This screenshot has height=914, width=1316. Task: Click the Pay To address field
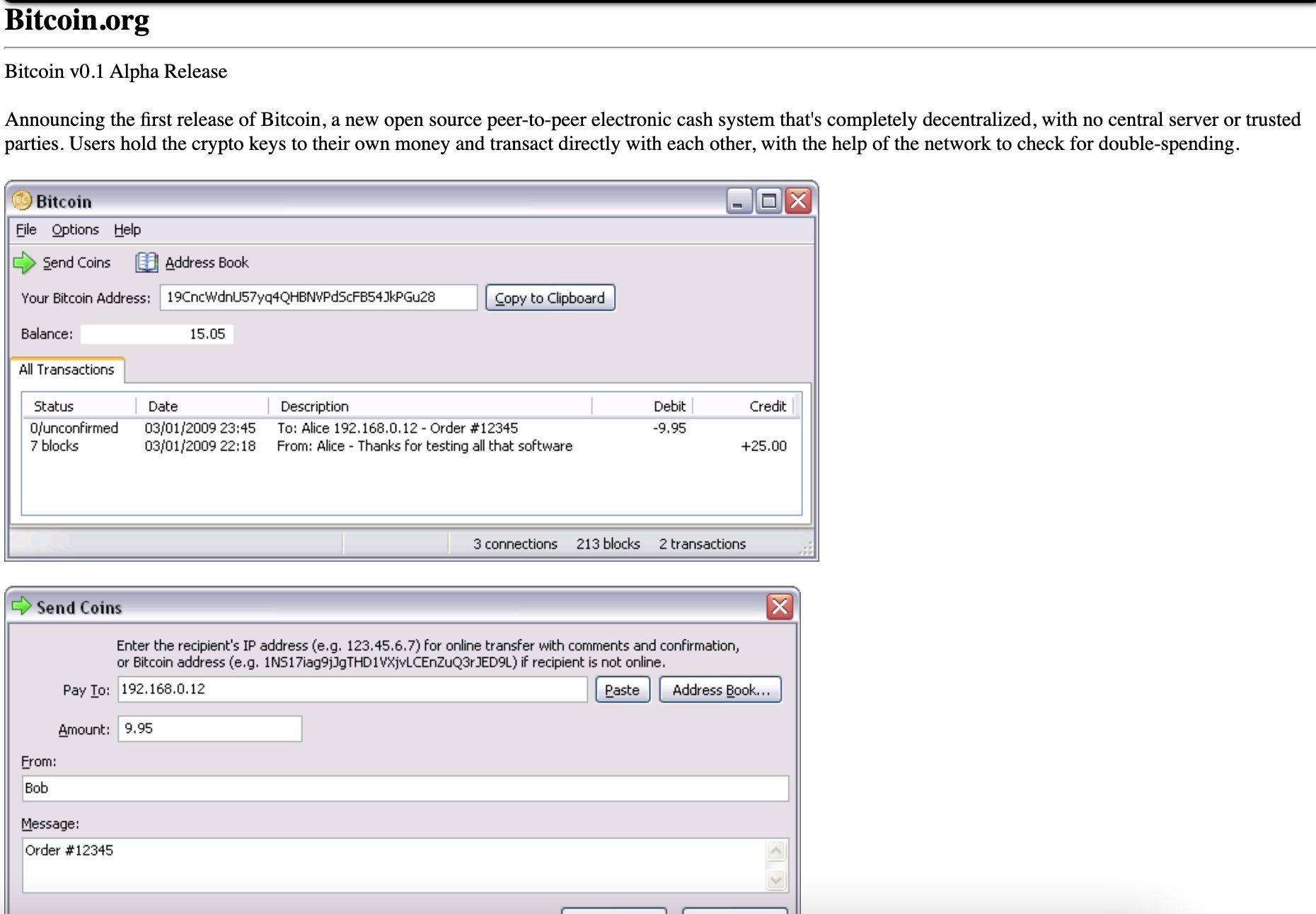352,690
